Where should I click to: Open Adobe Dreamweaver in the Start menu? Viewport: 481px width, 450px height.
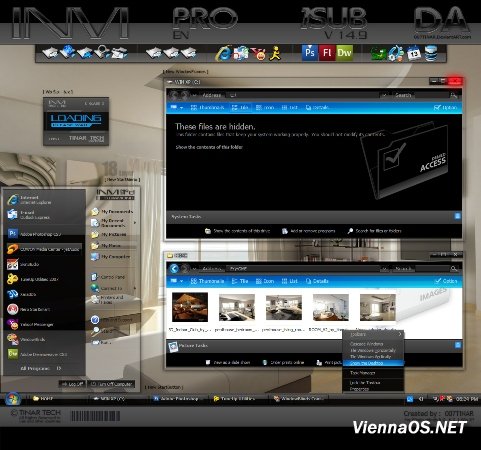pyautogui.click(x=37, y=354)
